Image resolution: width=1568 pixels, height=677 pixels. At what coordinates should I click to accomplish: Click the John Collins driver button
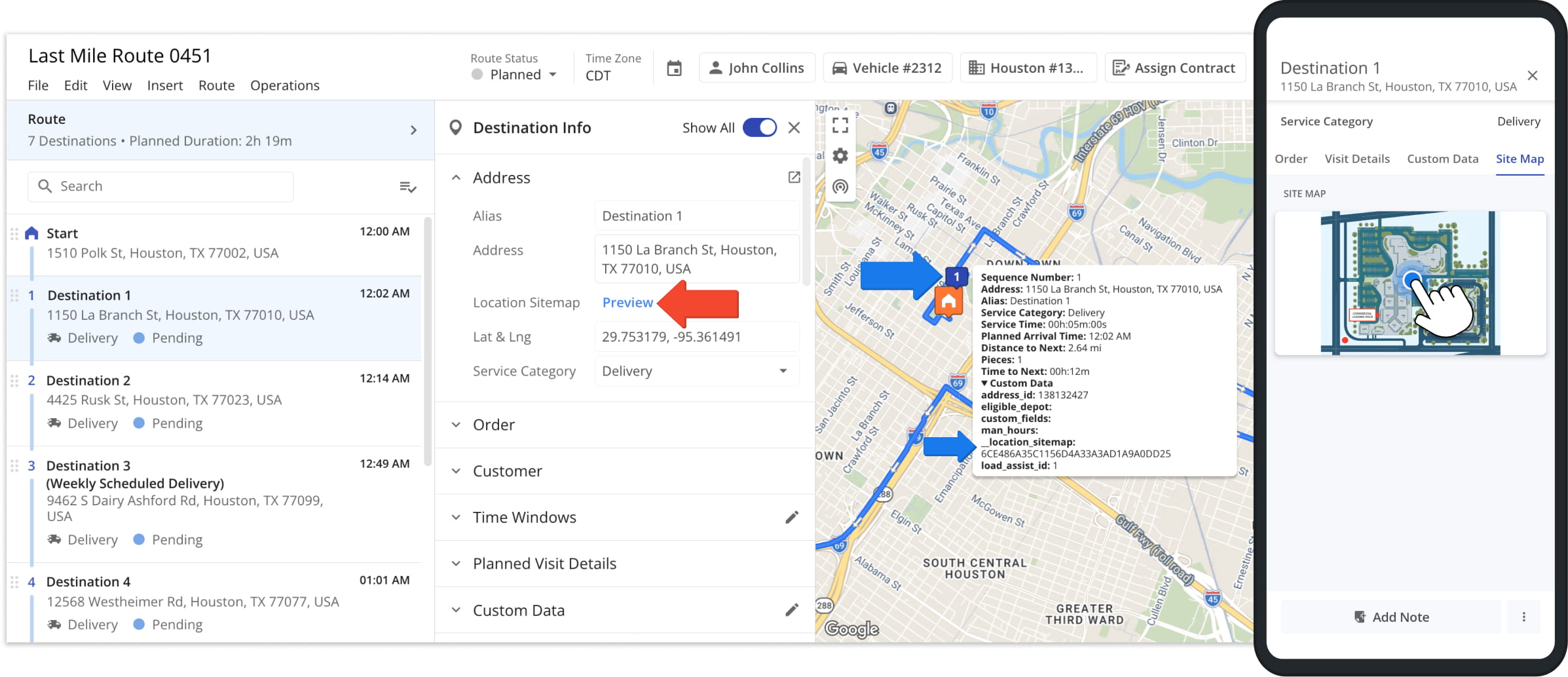pyautogui.click(x=757, y=68)
